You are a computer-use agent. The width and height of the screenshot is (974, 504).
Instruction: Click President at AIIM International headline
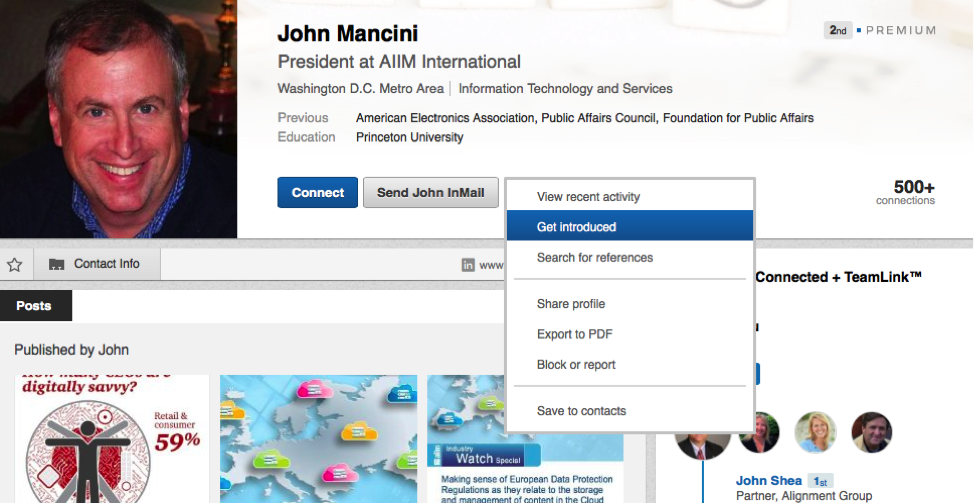tap(399, 62)
